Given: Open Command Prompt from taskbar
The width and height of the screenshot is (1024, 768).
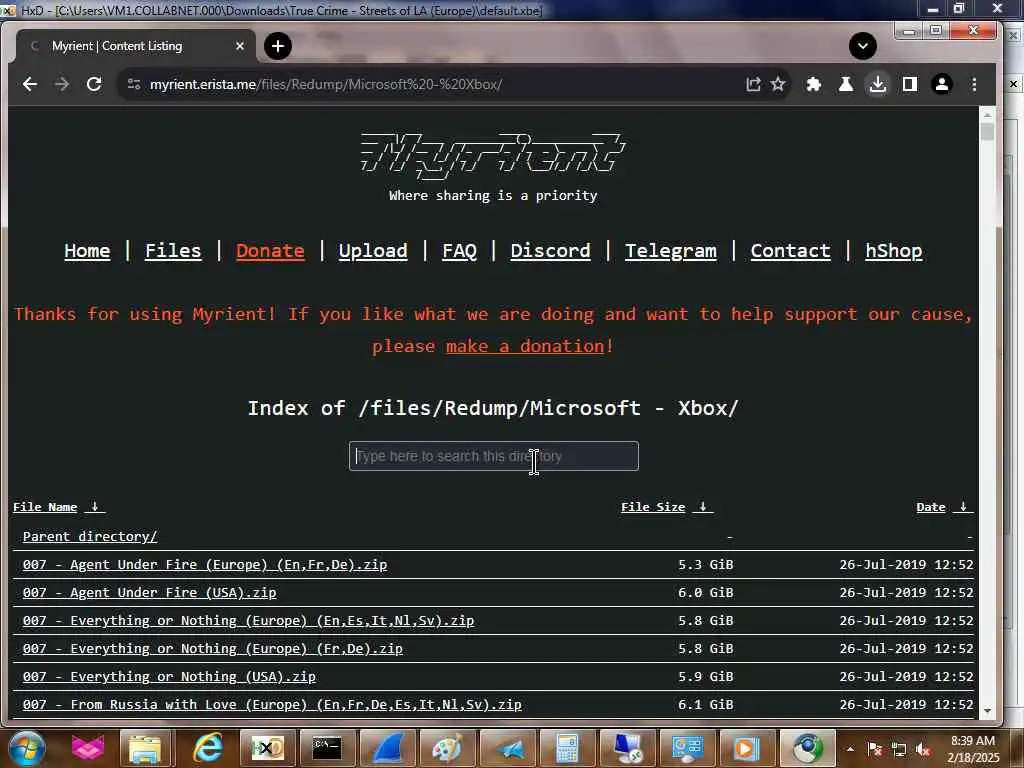Looking at the screenshot, I should coord(326,748).
